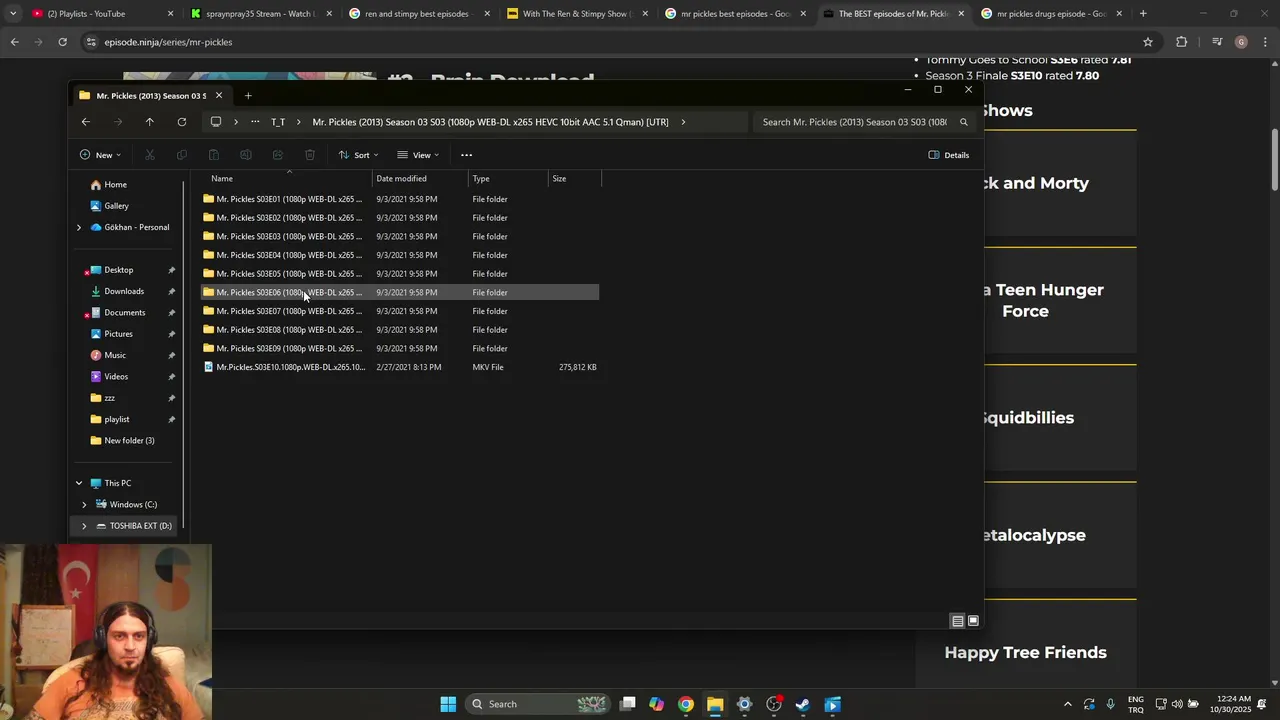
Task: Switch to details list view icon
Action: click(958, 621)
